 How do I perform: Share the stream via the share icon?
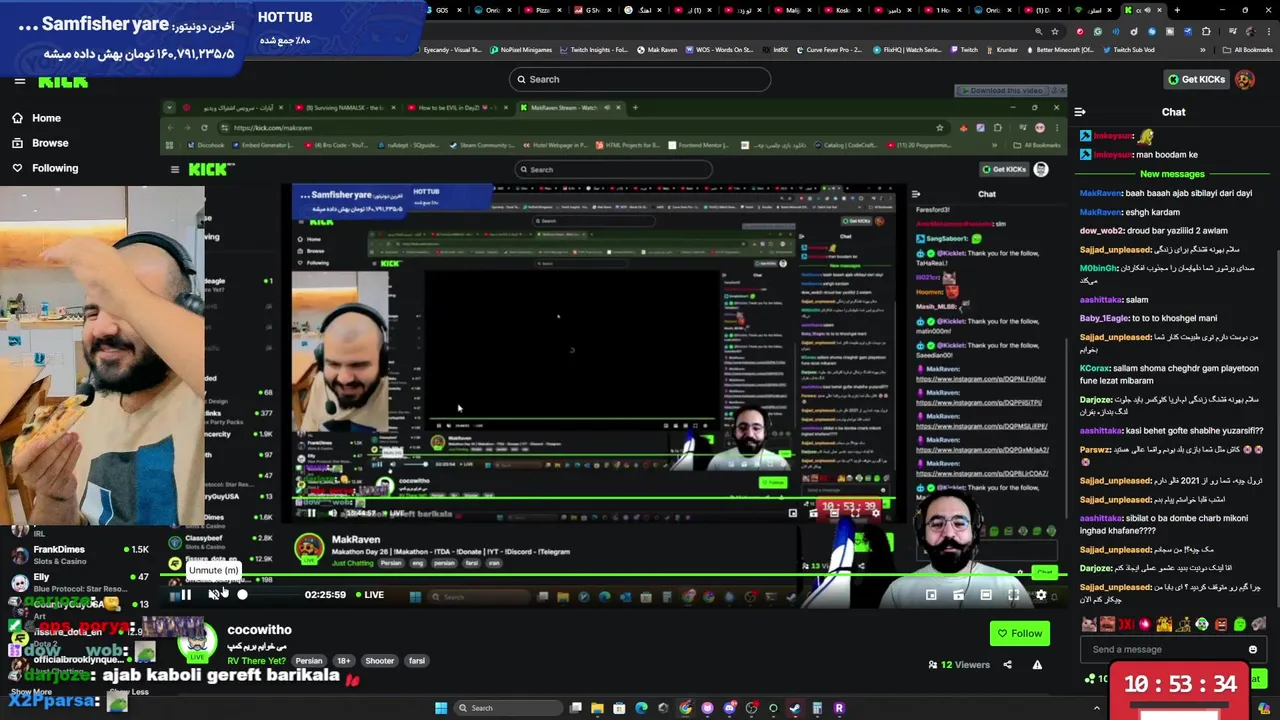[x=1007, y=664]
